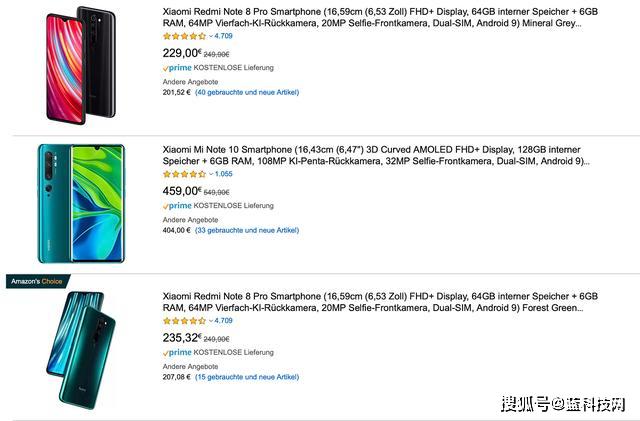
Task: Click star rating of Mineral Grey Redmi listing
Action: (x=183, y=36)
